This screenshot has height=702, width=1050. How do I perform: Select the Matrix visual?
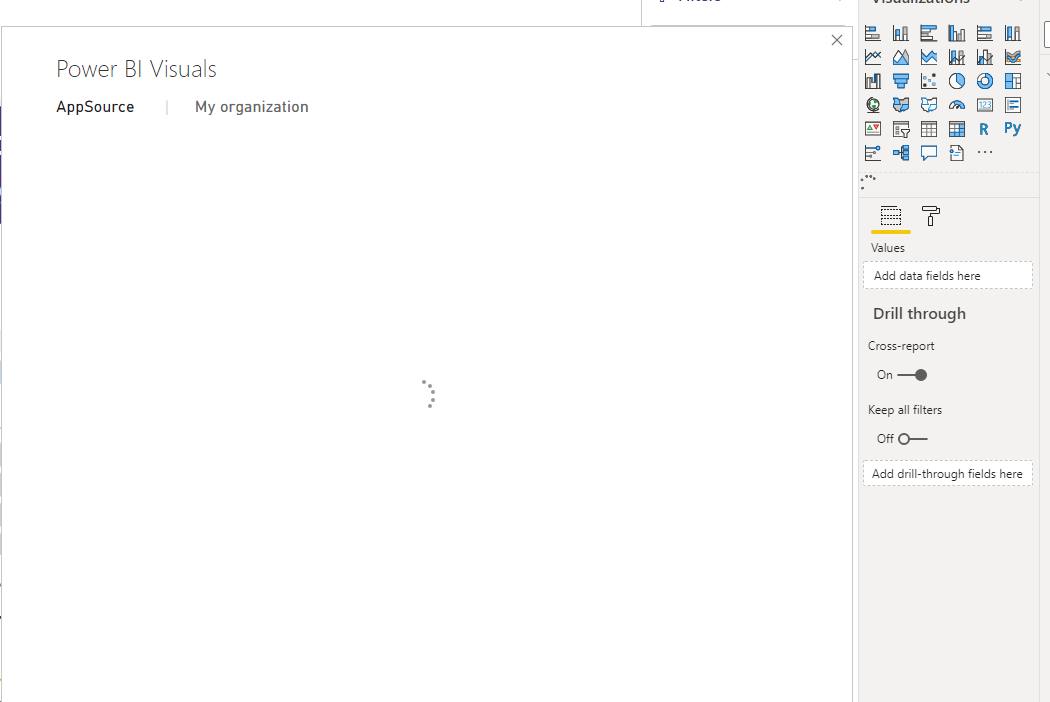(957, 129)
